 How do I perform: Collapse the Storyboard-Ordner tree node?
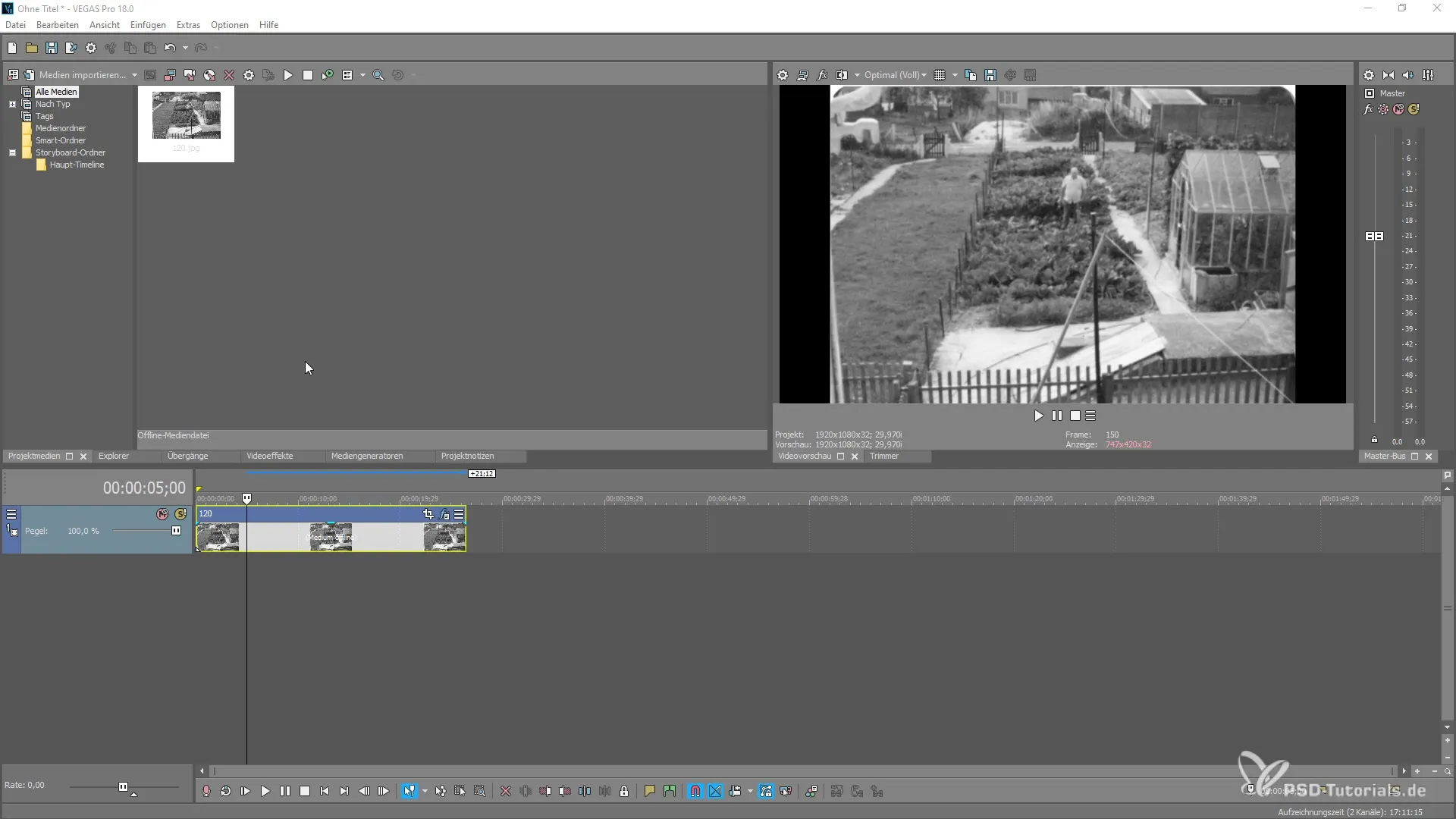(13, 152)
